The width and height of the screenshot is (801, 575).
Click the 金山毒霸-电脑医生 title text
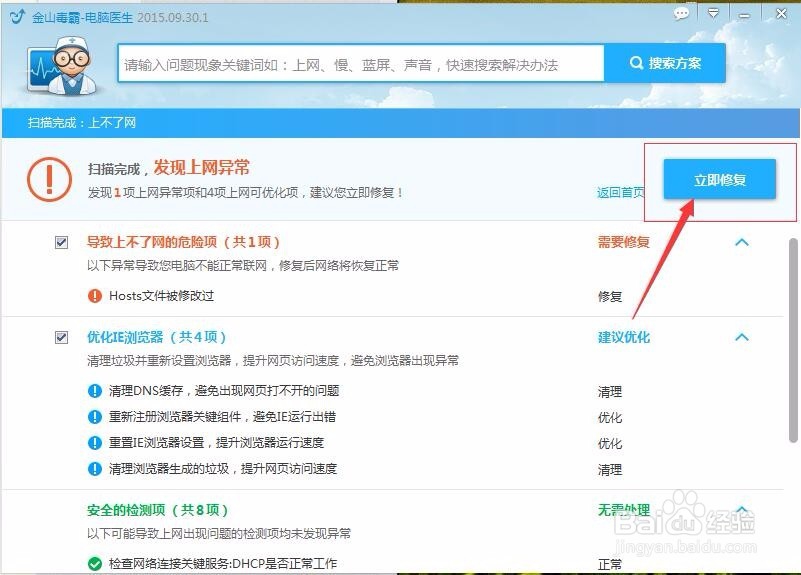(x=82, y=17)
